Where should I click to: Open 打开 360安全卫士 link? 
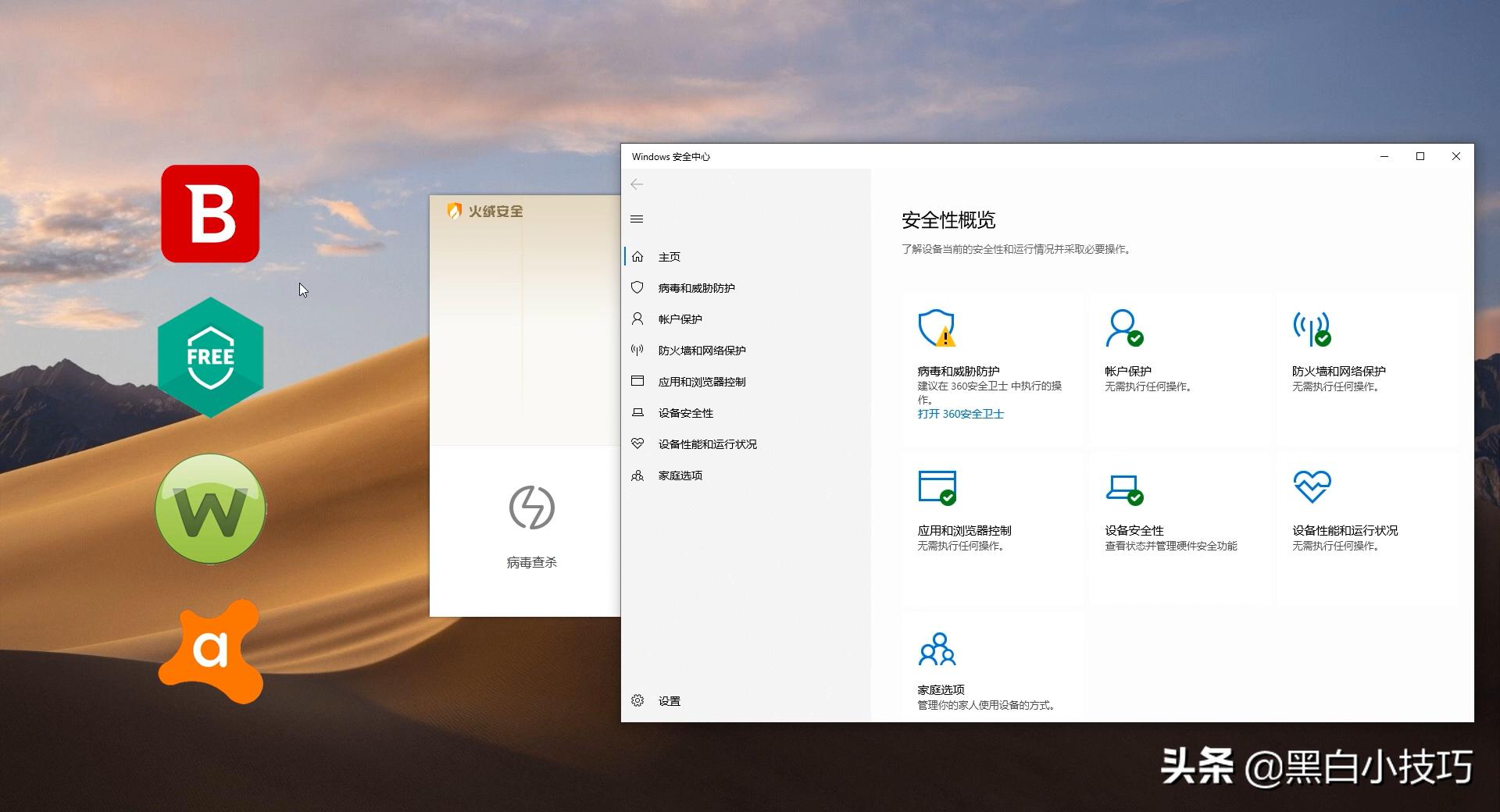pyautogui.click(x=960, y=414)
